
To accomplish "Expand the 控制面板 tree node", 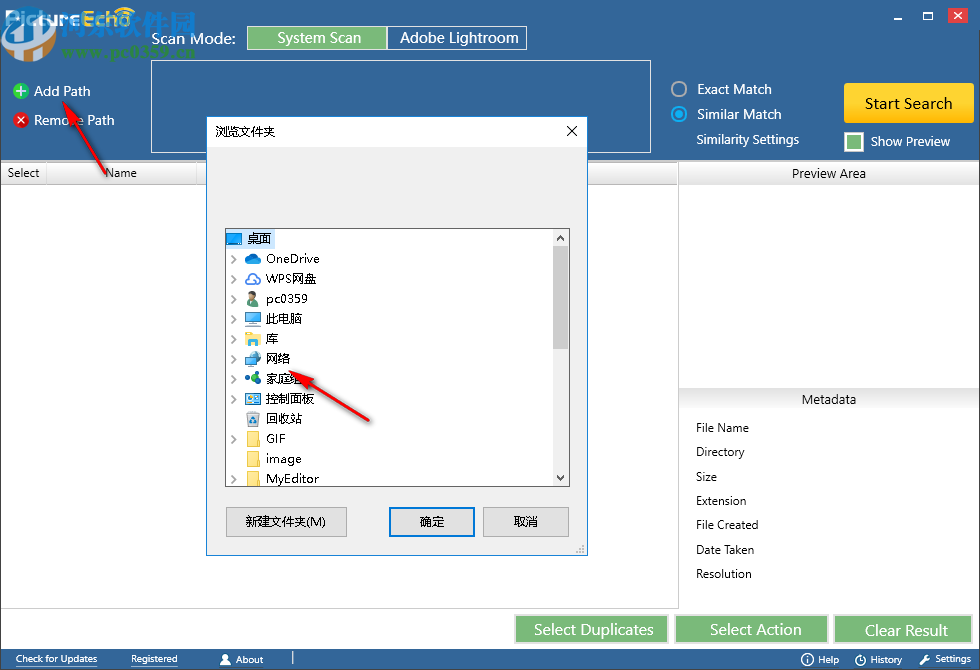I will tap(234, 399).
